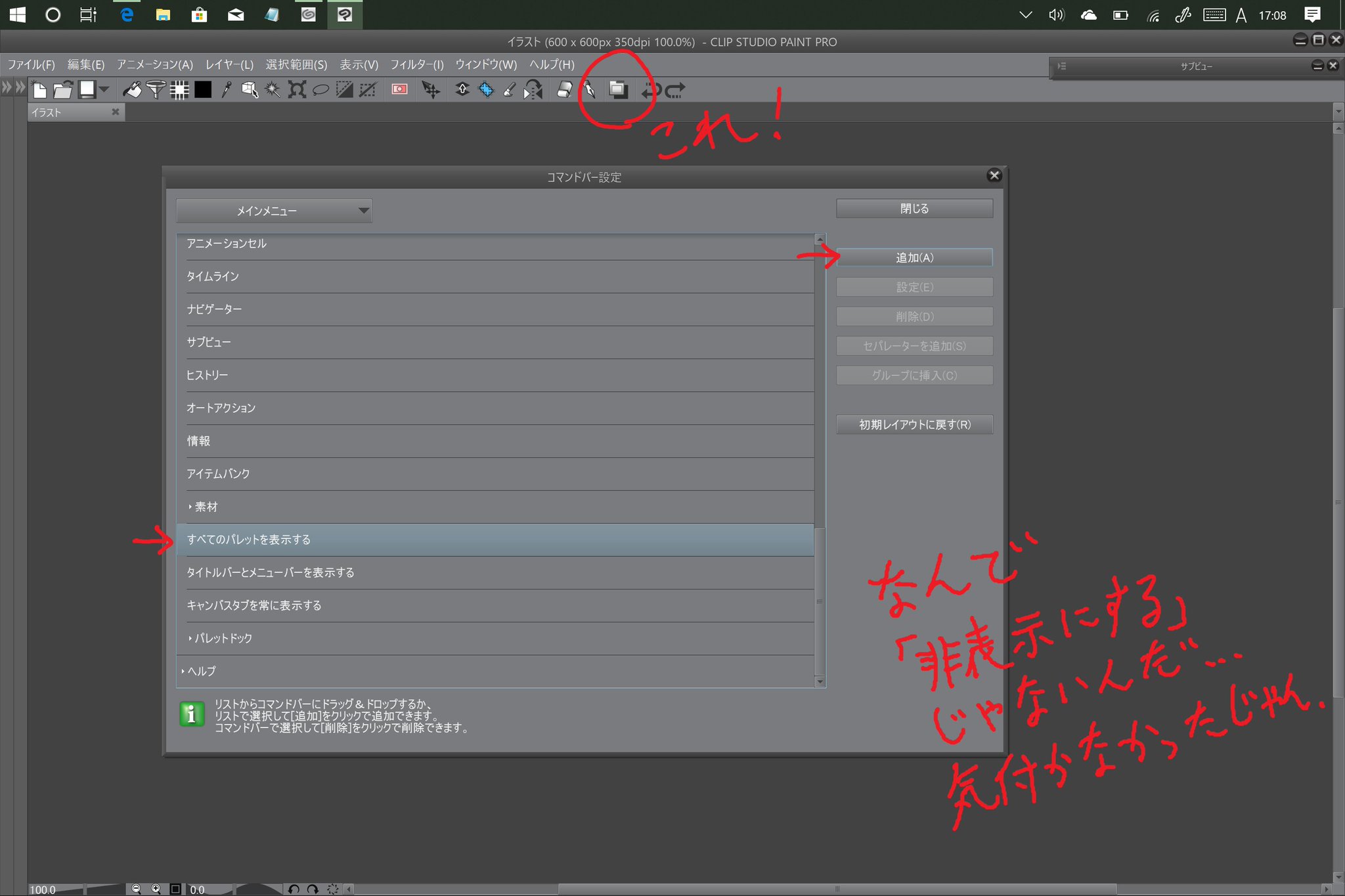Viewport: 1345px width, 896px height.
Task: Select タイムライン in the list
Action: (x=495, y=276)
